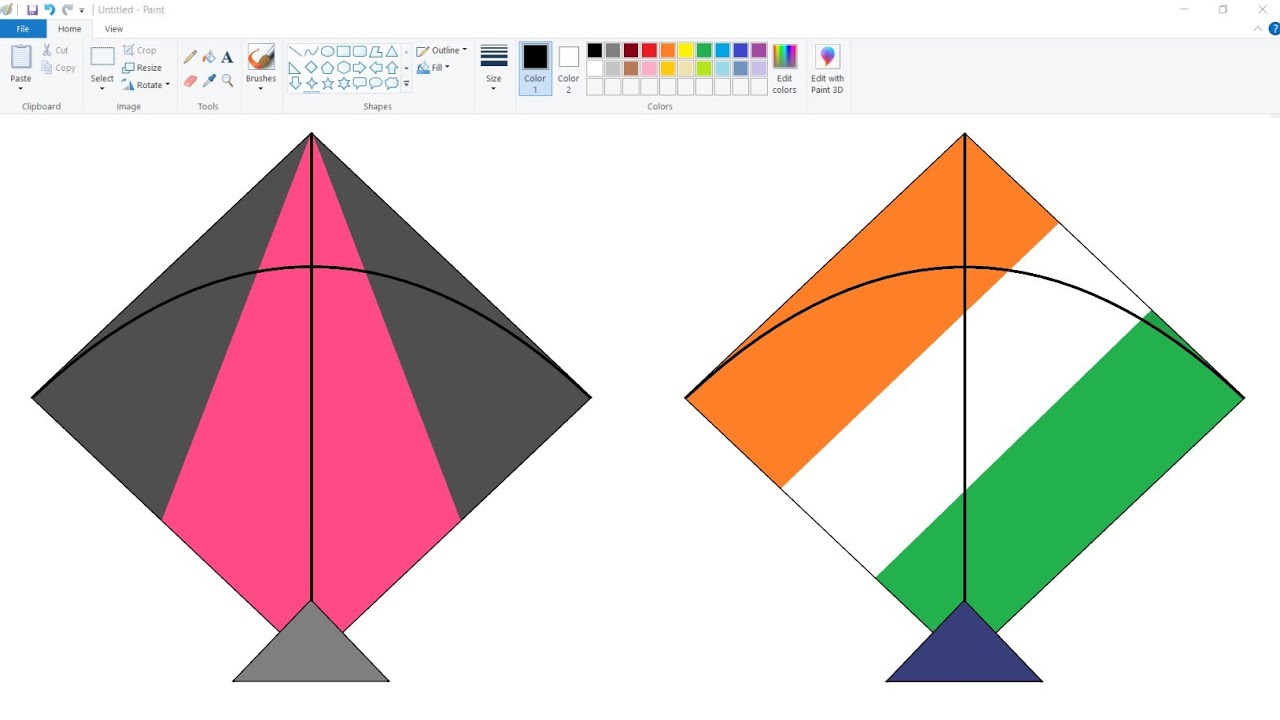Choose the Diamond shape
1280x720 pixels.
point(311,67)
